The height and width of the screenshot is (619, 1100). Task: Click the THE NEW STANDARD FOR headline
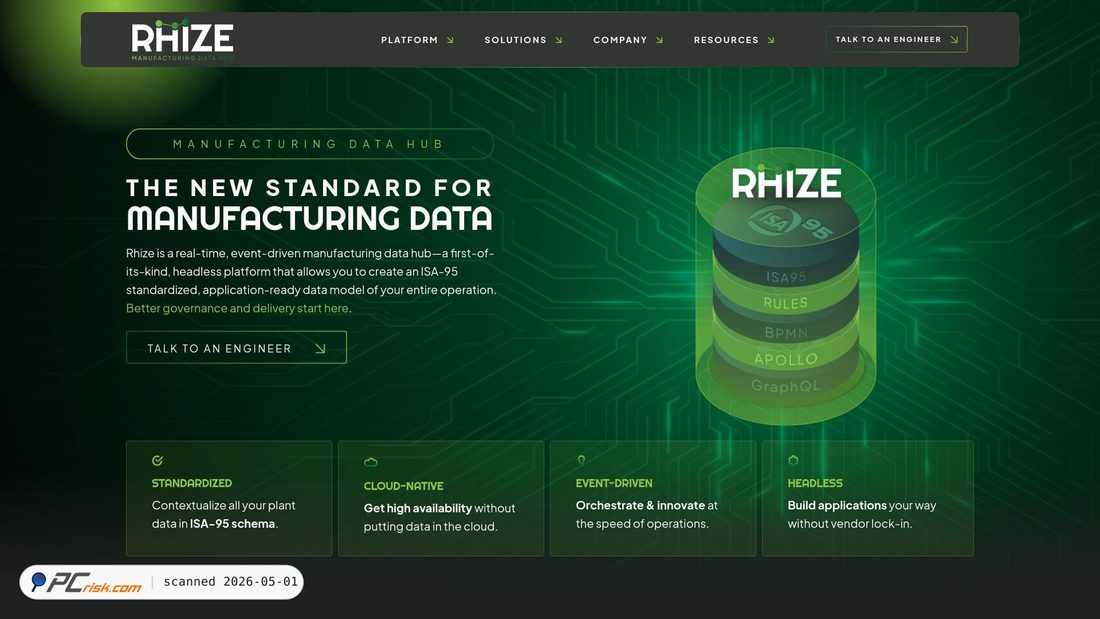(309, 187)
